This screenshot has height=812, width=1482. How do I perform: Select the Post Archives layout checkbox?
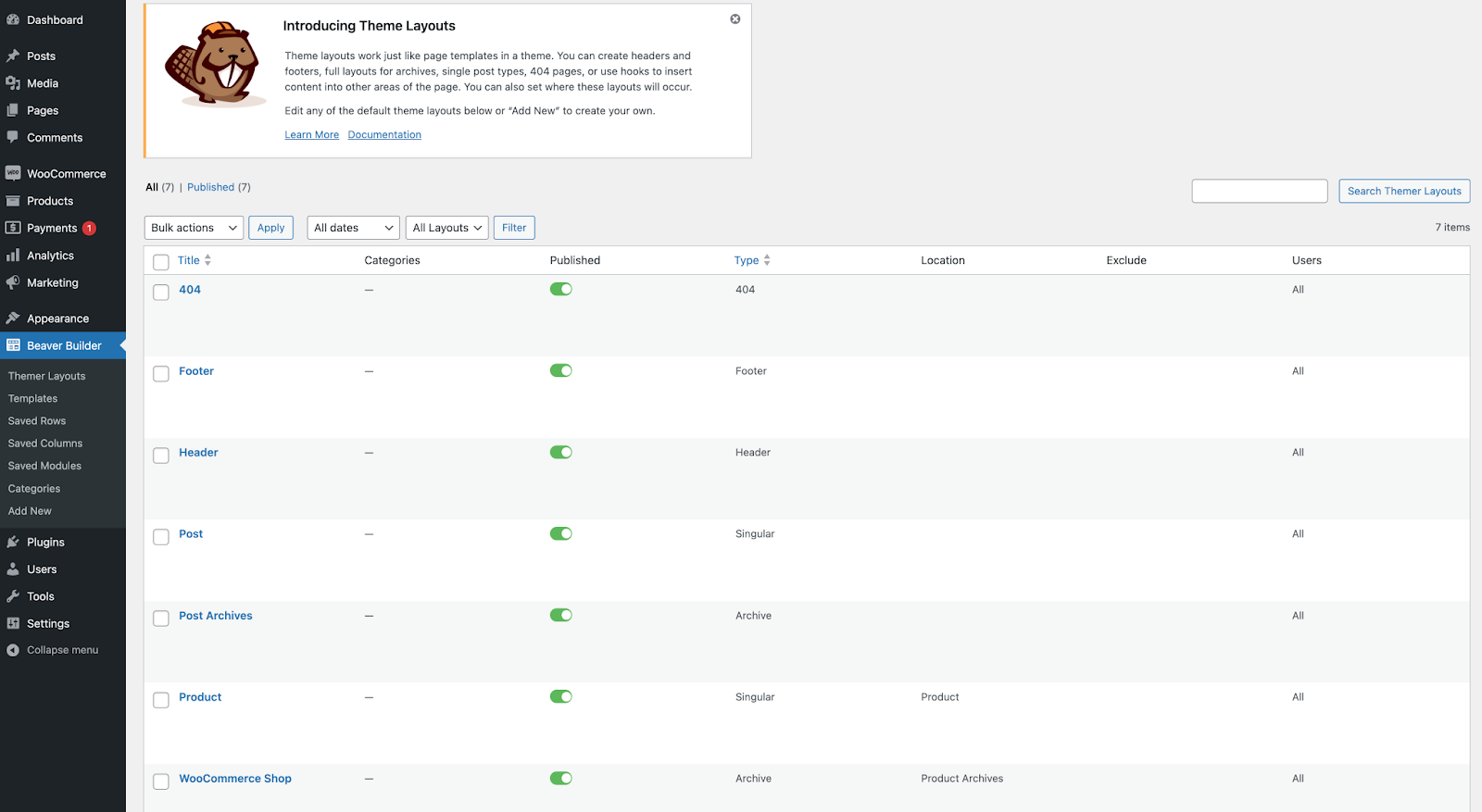click(x=161, y=618)
